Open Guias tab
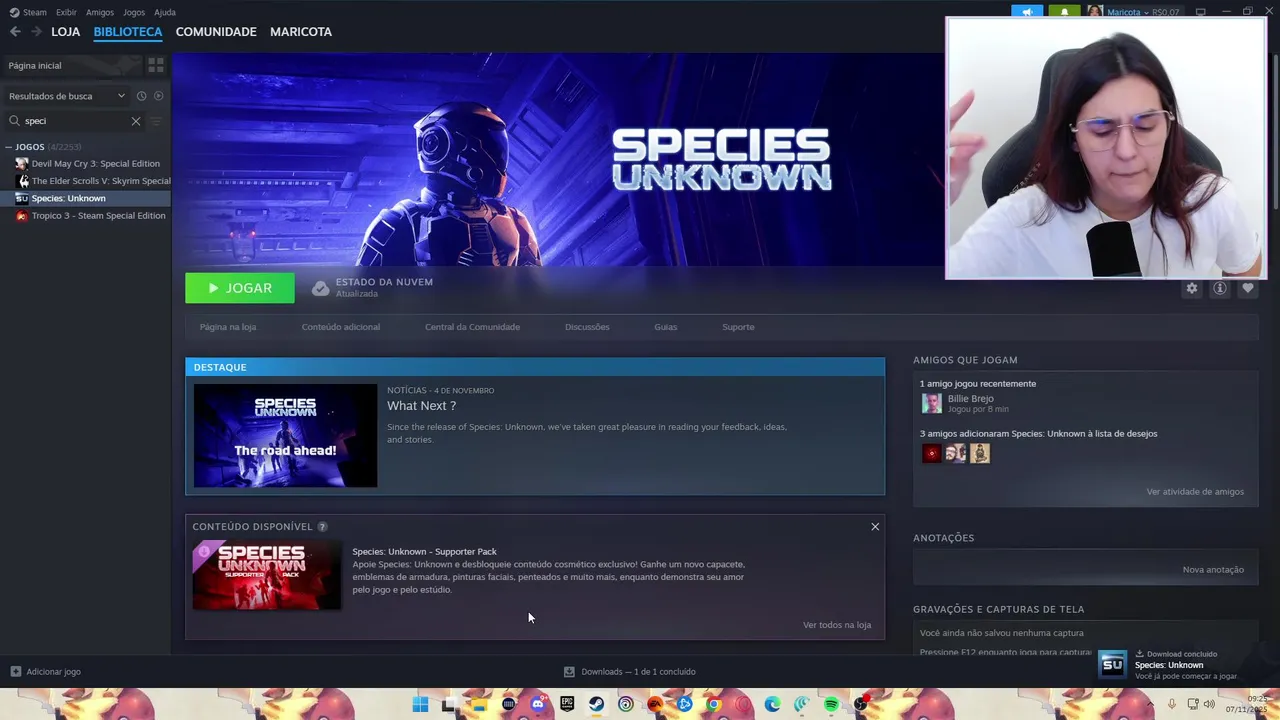This screenshot has width=1280, height=720. click(x=666, y=327)
